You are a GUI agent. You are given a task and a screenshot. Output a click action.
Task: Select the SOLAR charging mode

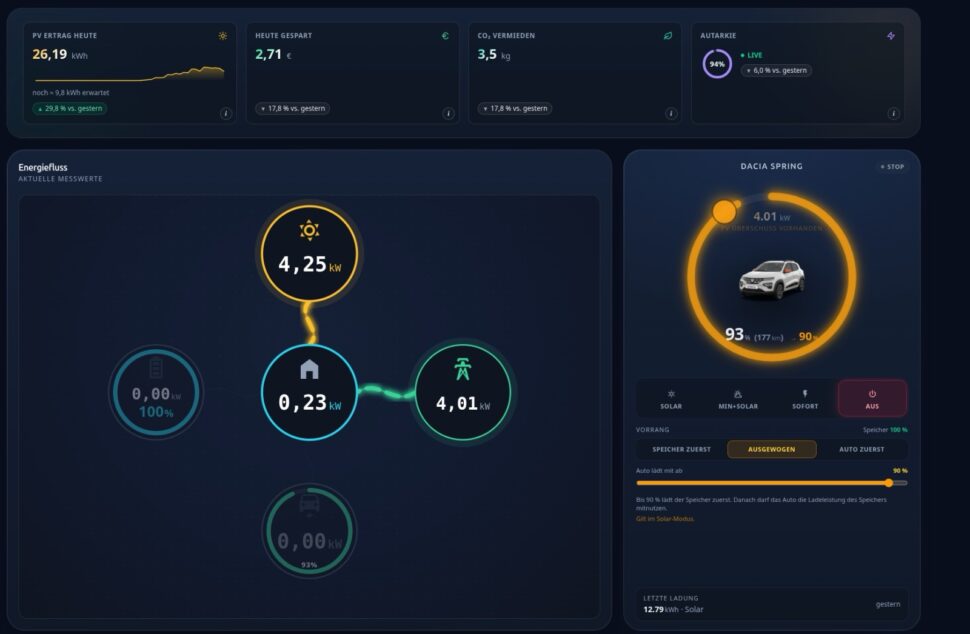coord(671,399)
